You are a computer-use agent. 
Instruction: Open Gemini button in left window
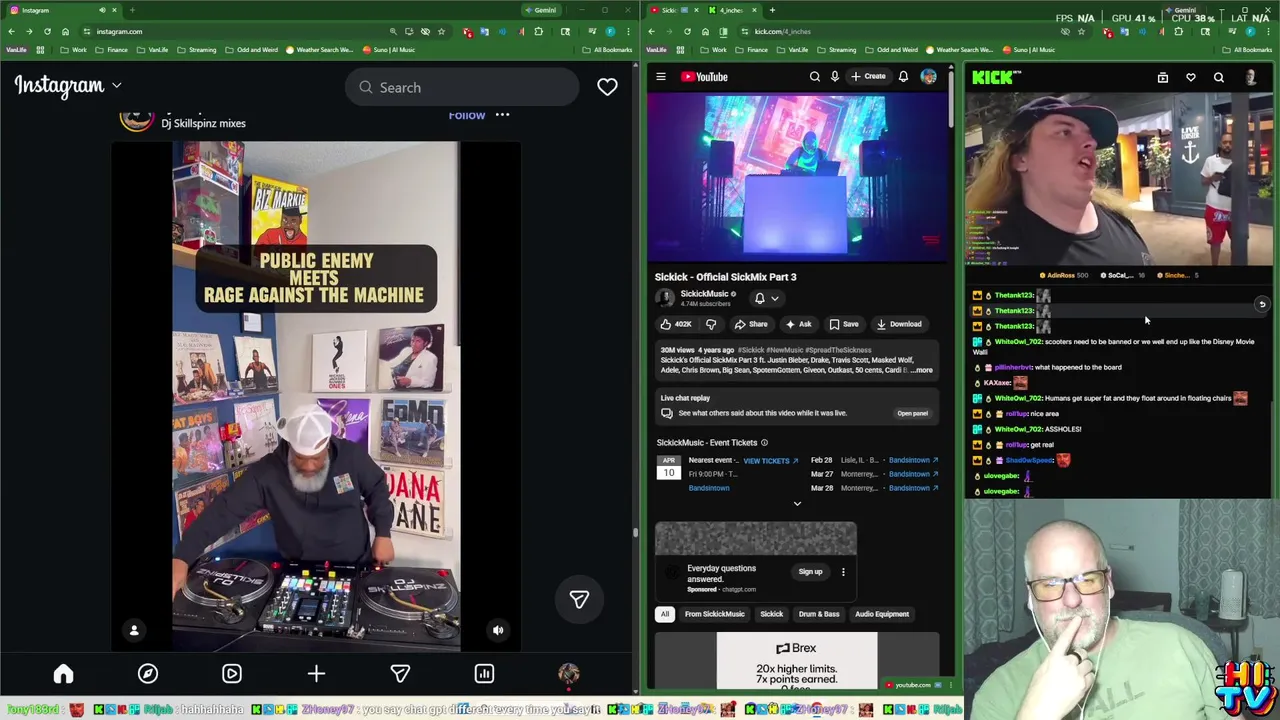(x=541, y=10)
